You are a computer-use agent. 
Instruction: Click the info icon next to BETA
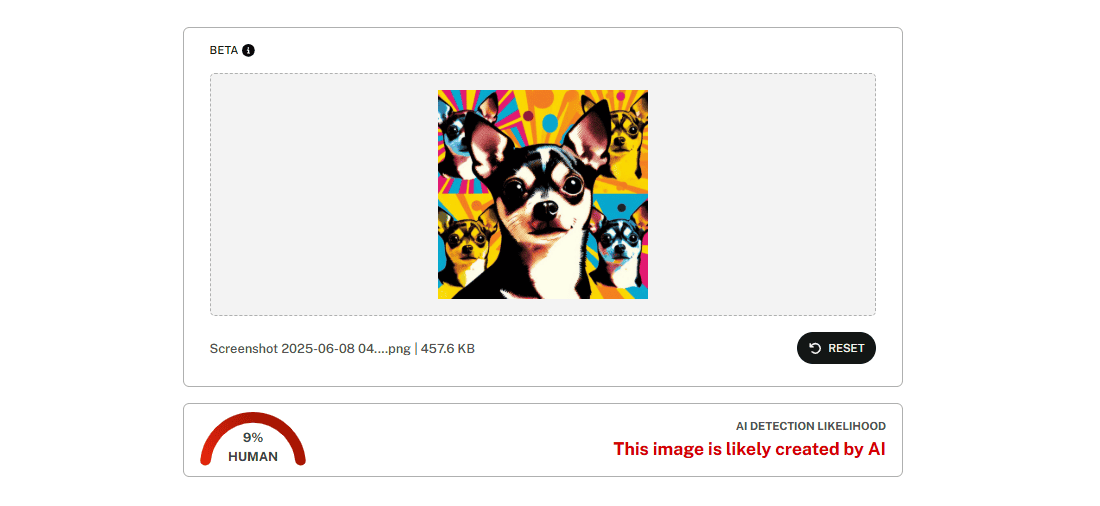(248, 51)
